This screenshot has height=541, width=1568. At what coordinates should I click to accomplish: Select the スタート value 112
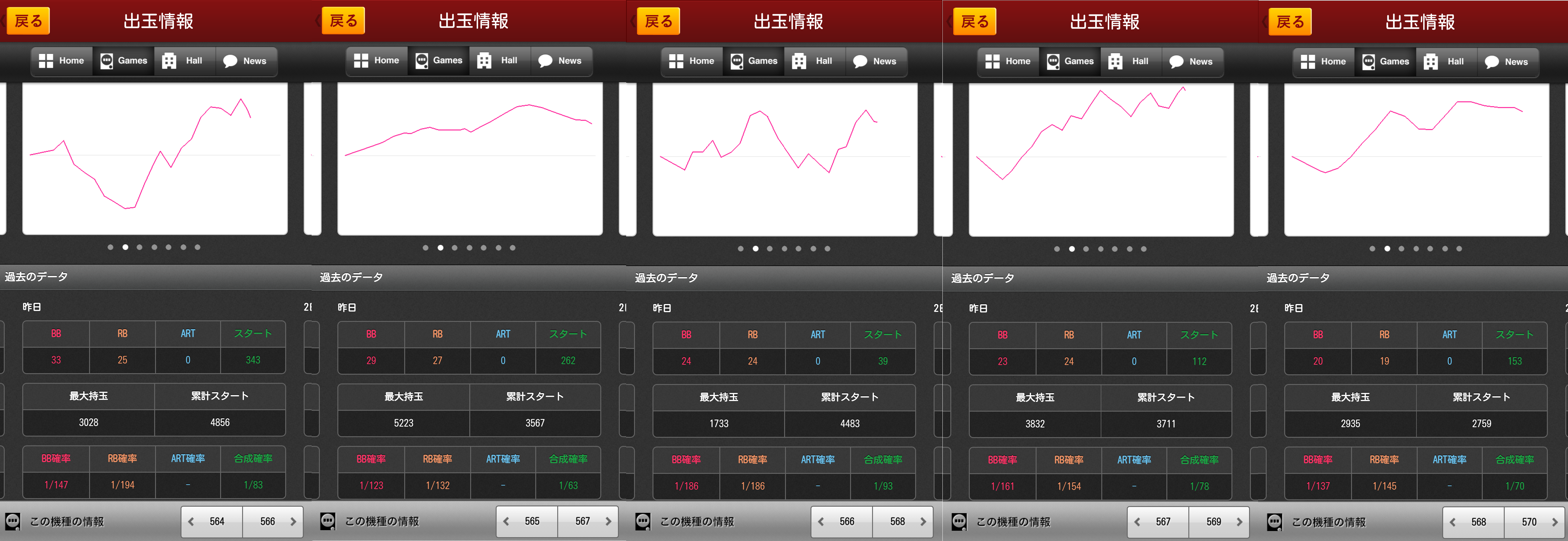[1199, 362]
